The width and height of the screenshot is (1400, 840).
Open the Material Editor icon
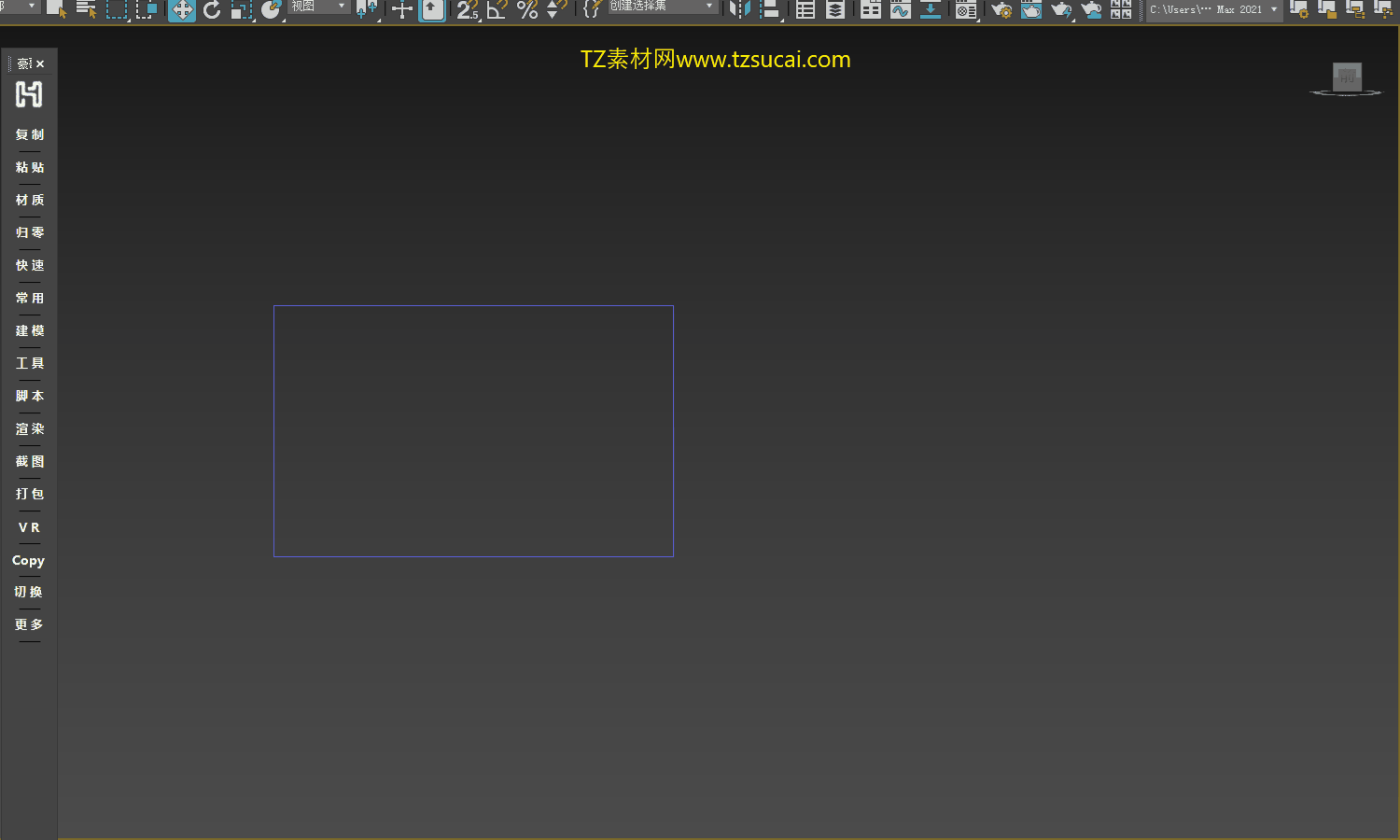[x=966, y=9]
